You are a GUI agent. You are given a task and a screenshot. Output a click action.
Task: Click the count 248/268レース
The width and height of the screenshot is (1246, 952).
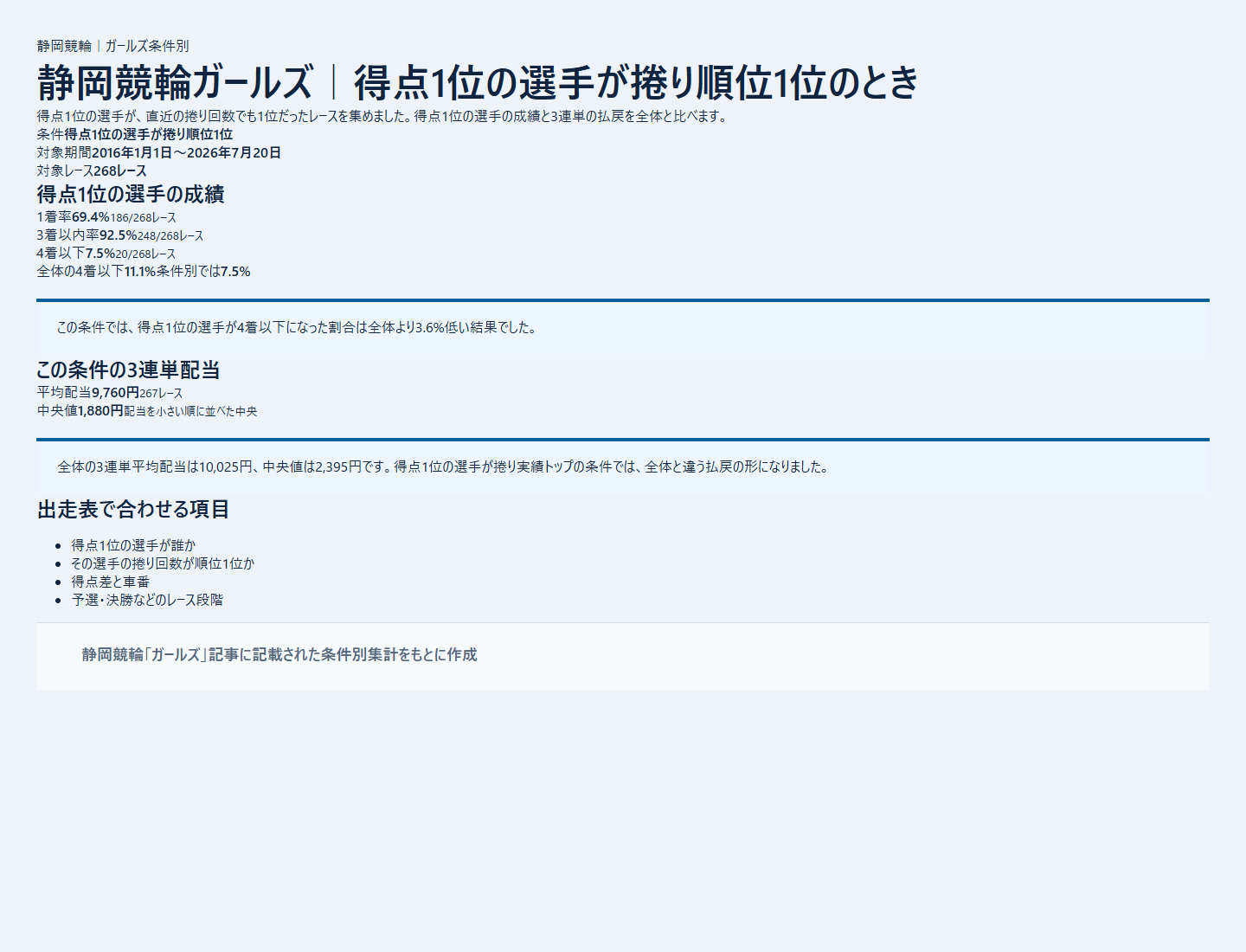coord(171,235)
